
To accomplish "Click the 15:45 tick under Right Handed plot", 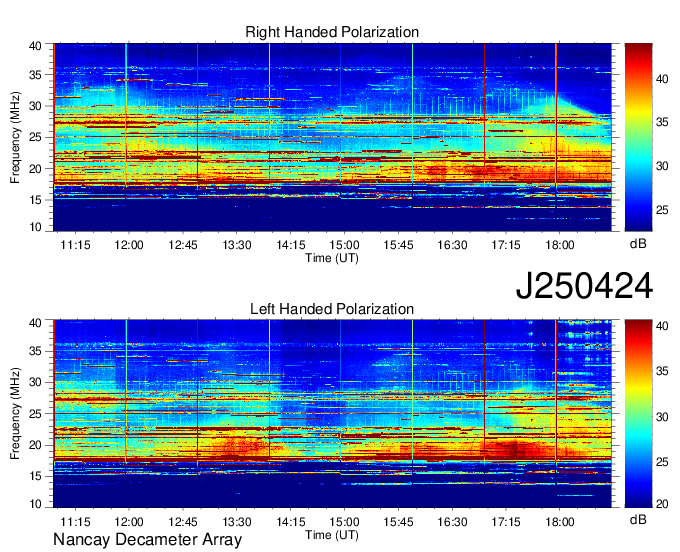I will coord(398,245).
